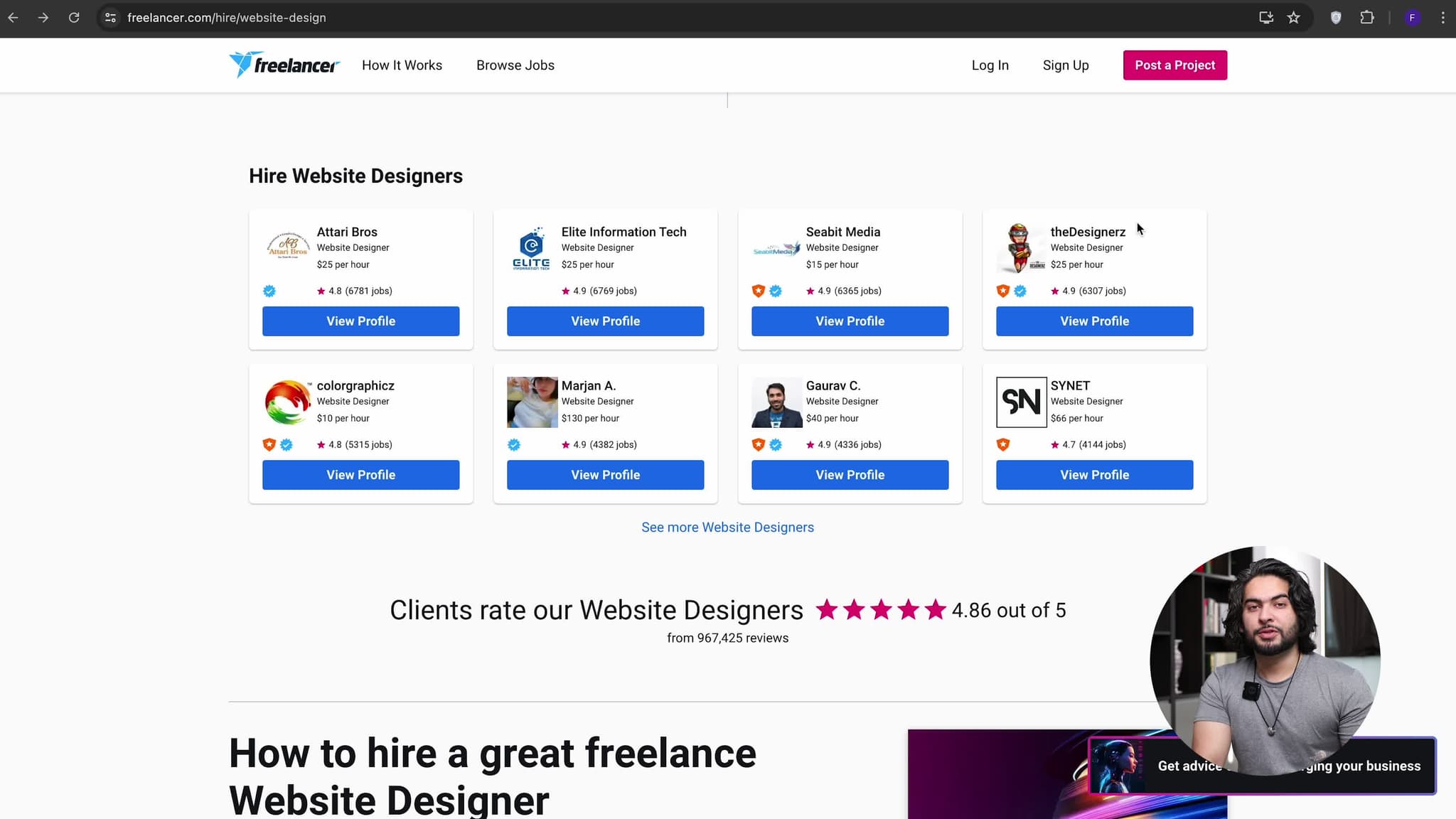Screen dimensions: 1456x819
Task: Go to Browse Jobs
Action: (515, 65)
